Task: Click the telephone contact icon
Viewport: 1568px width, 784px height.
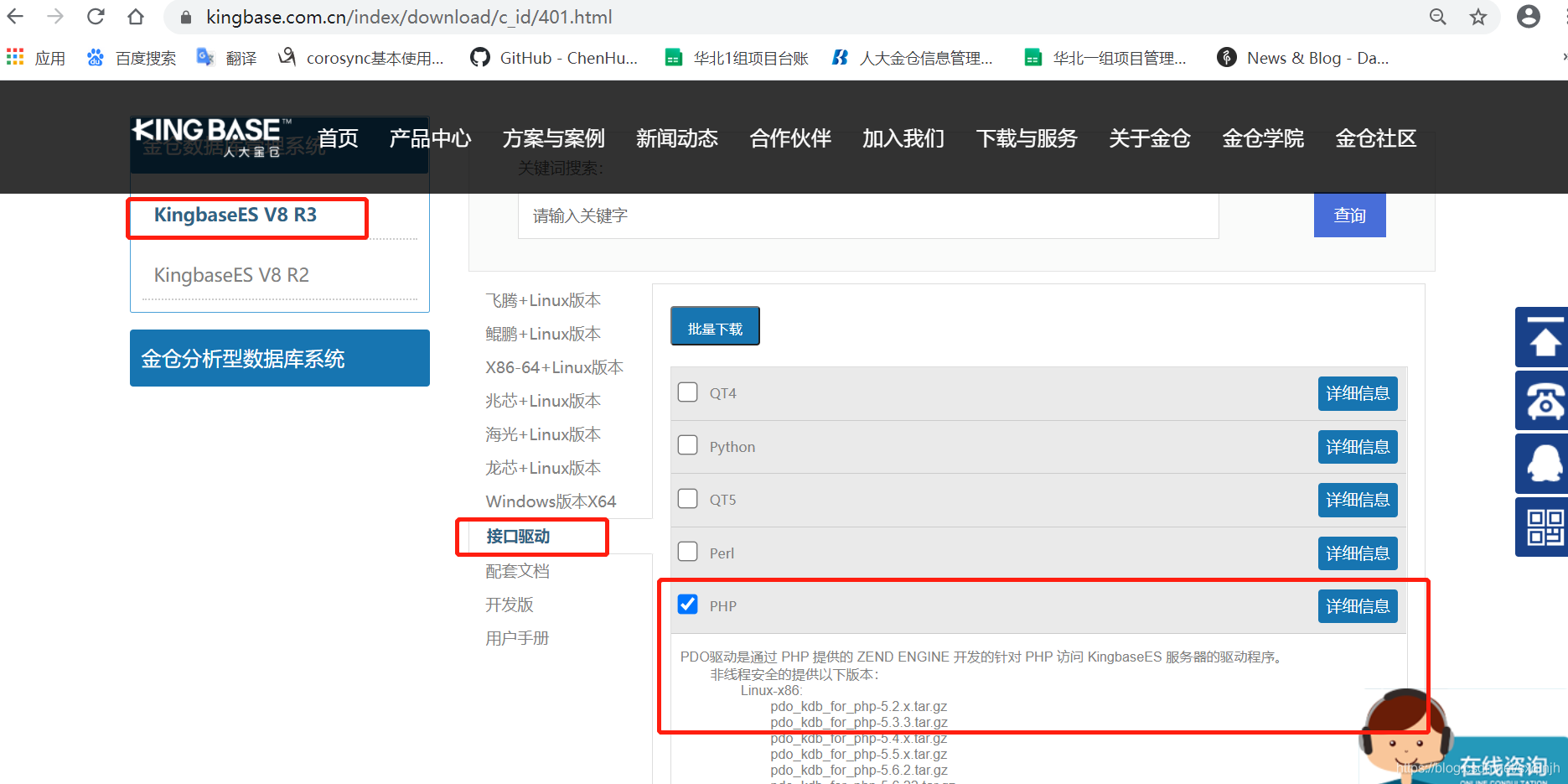Action: click(1543, 401)
